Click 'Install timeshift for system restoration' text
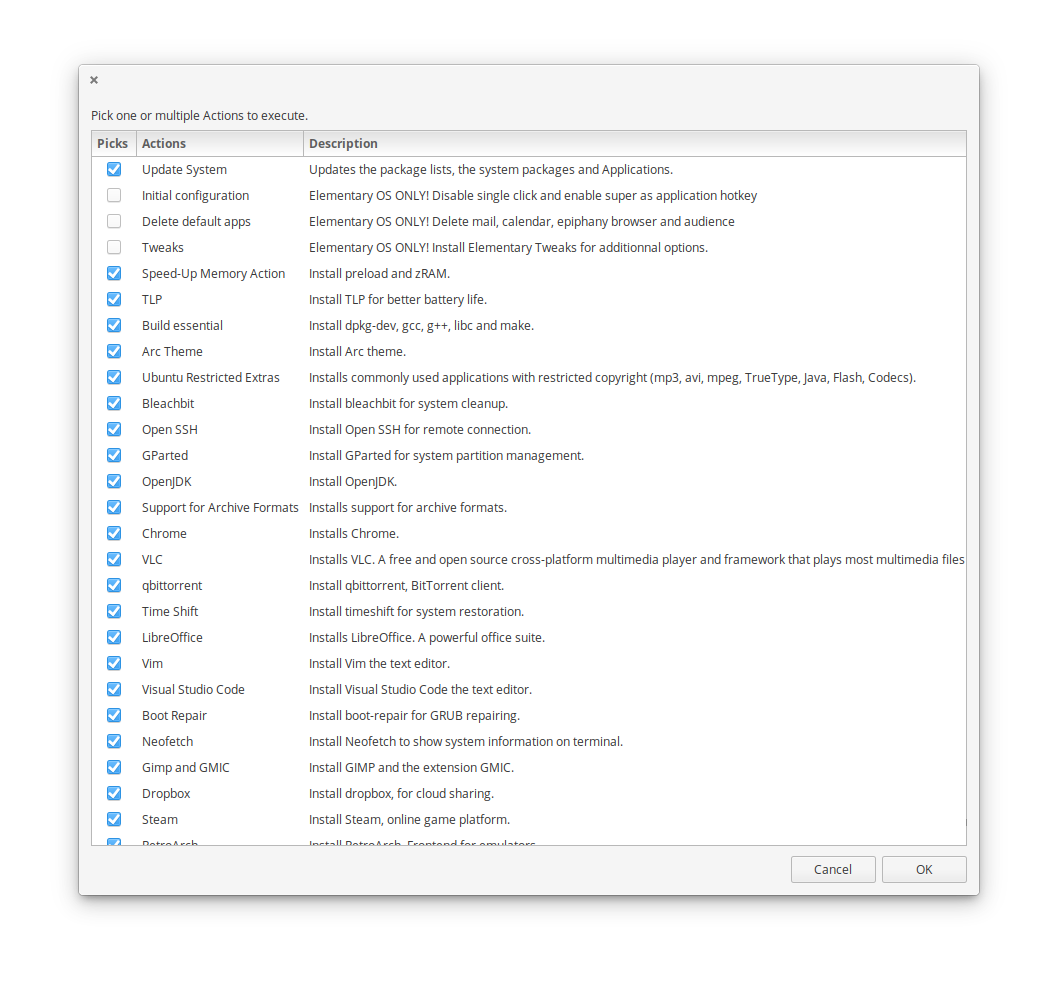 (416, 611)
